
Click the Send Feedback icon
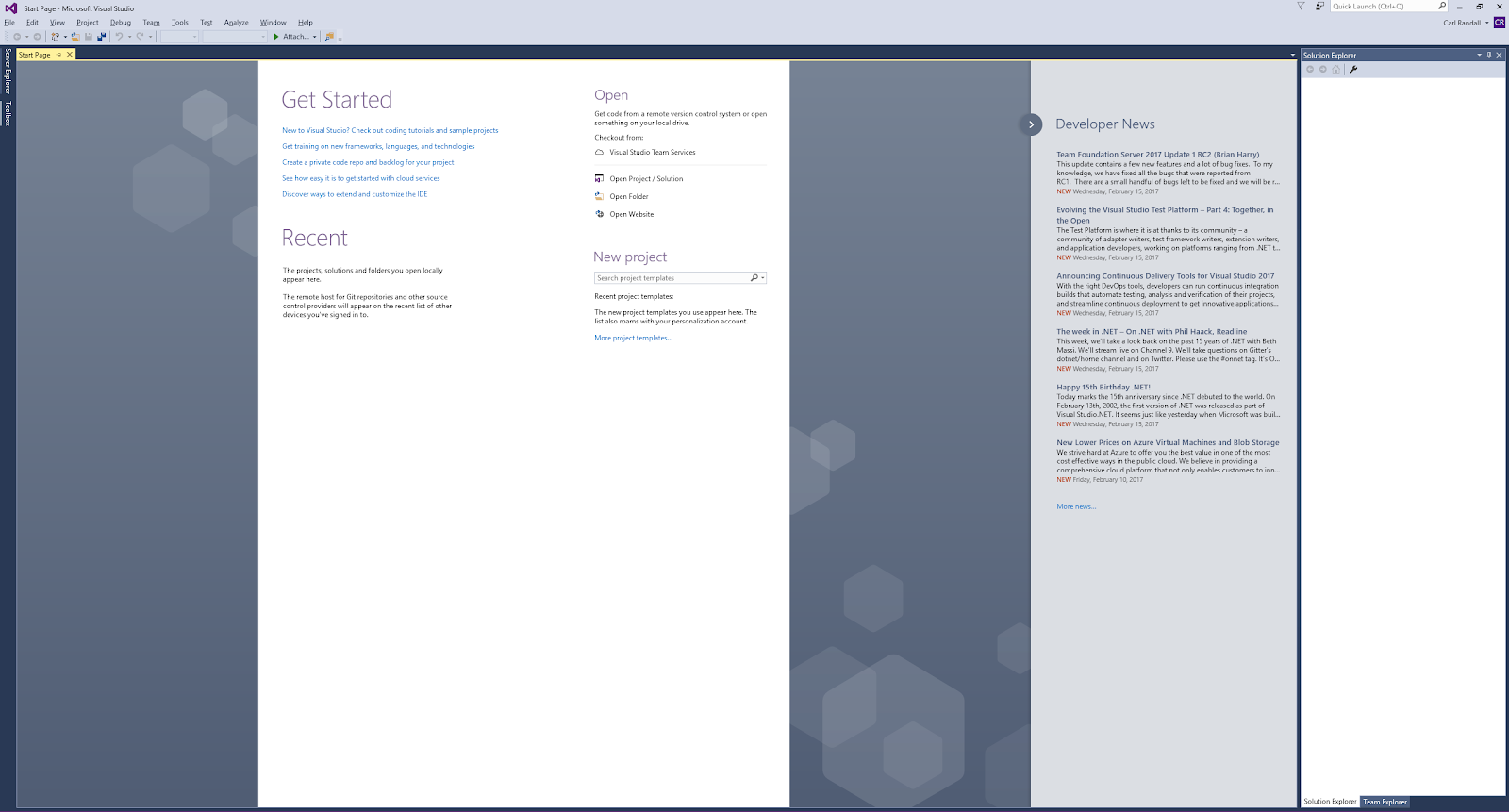point(1320,7)
